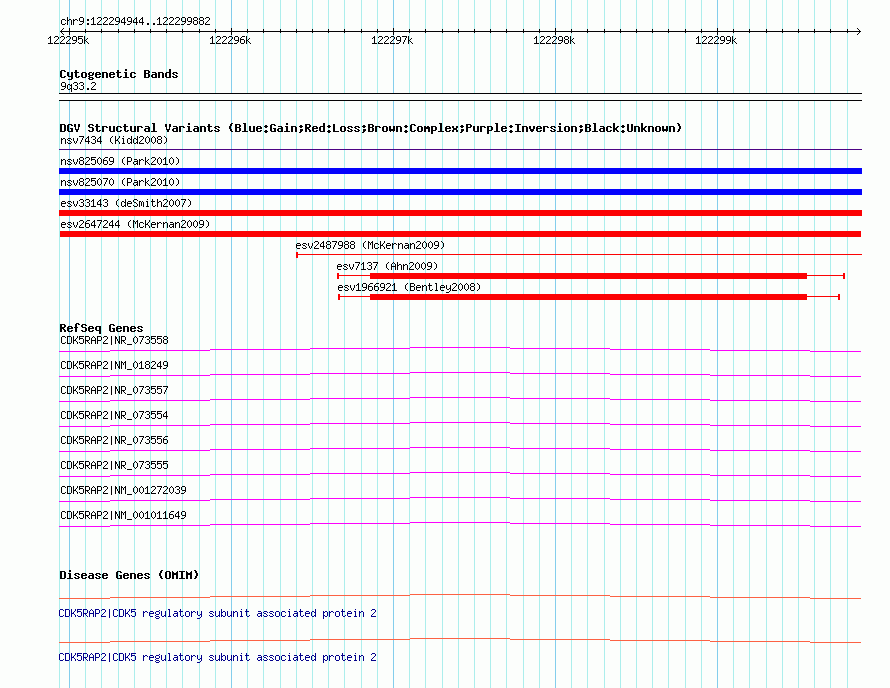Screen dimensions: 890x688
Task: Select the esv1966921 (Bentley2008) red bar
Action: click(589, 297)
